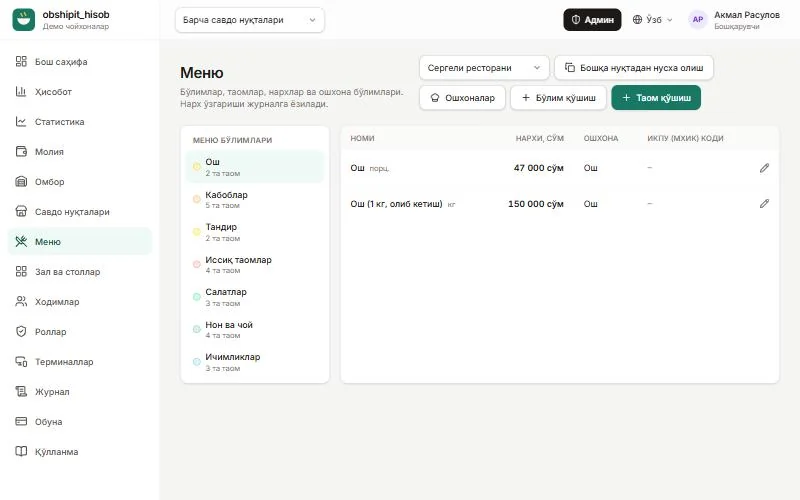Image resolution: width=800 pixels, height=500 pixels.
Task: Click shield icon in Админ badge
Action: pos(576,20)
